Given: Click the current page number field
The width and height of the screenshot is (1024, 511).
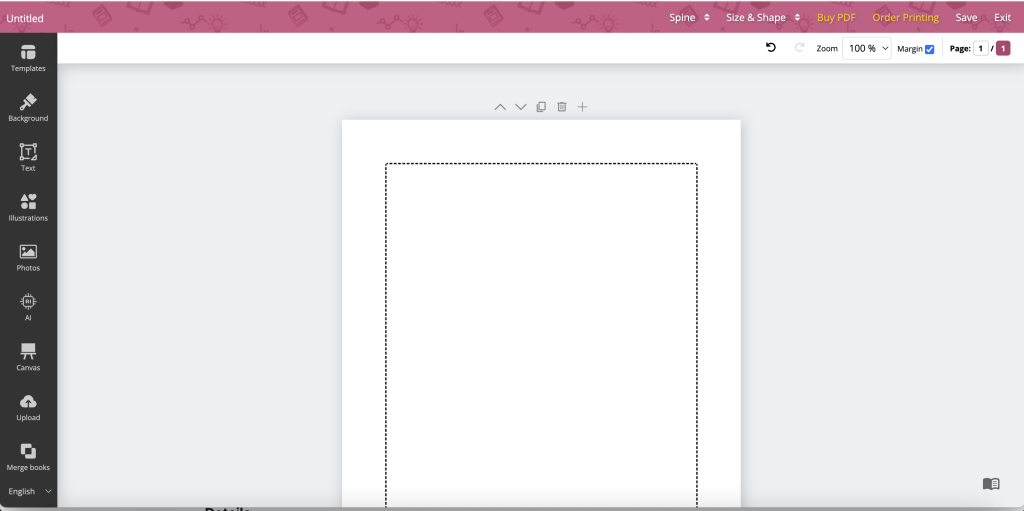Looking at the screenshot, I should [980, 48].
